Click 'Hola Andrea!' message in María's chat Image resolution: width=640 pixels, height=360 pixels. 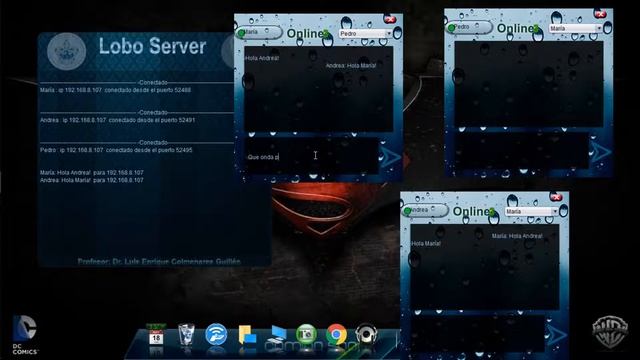262,58
